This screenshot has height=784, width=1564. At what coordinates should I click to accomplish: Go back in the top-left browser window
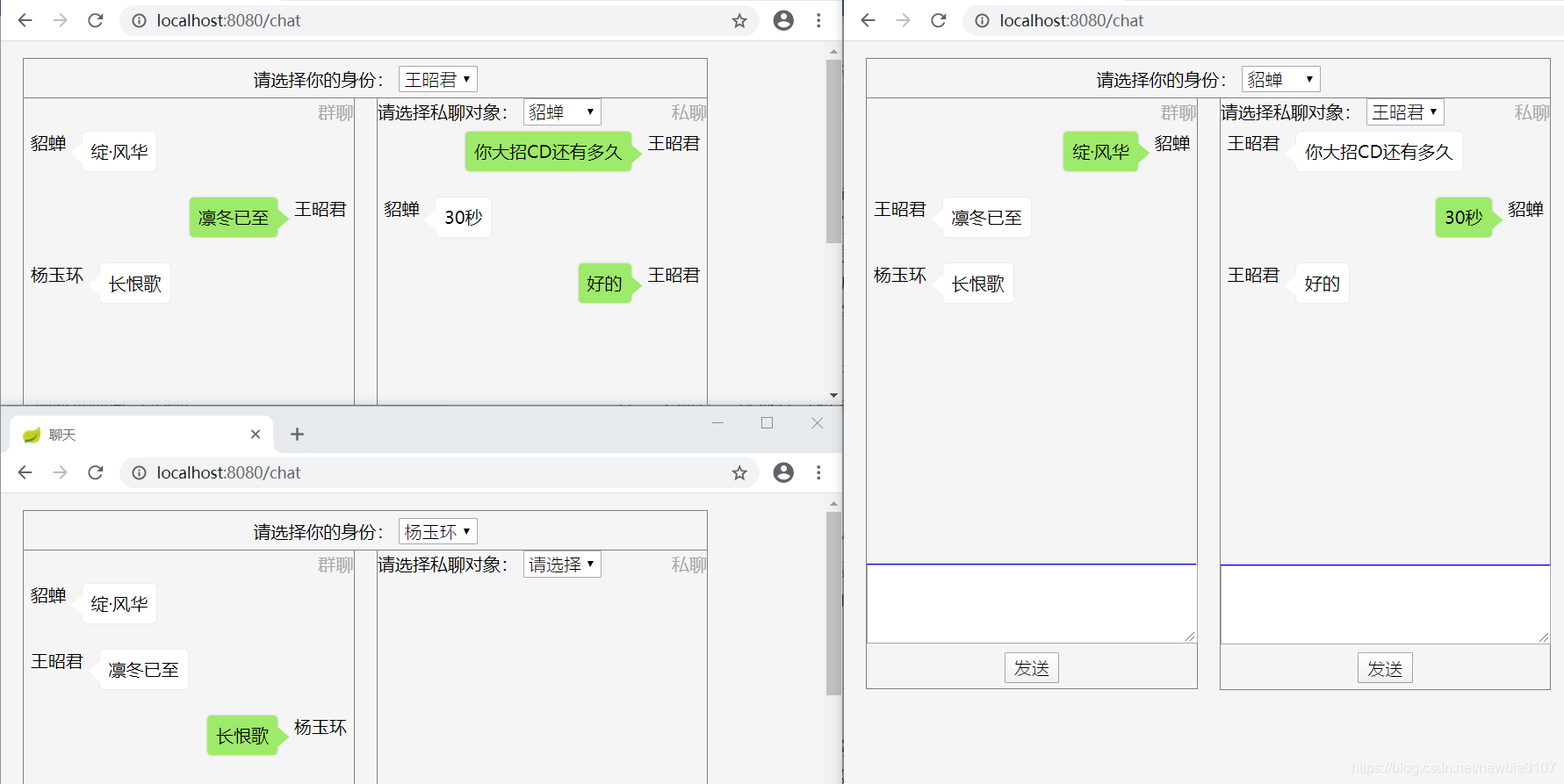25,20
